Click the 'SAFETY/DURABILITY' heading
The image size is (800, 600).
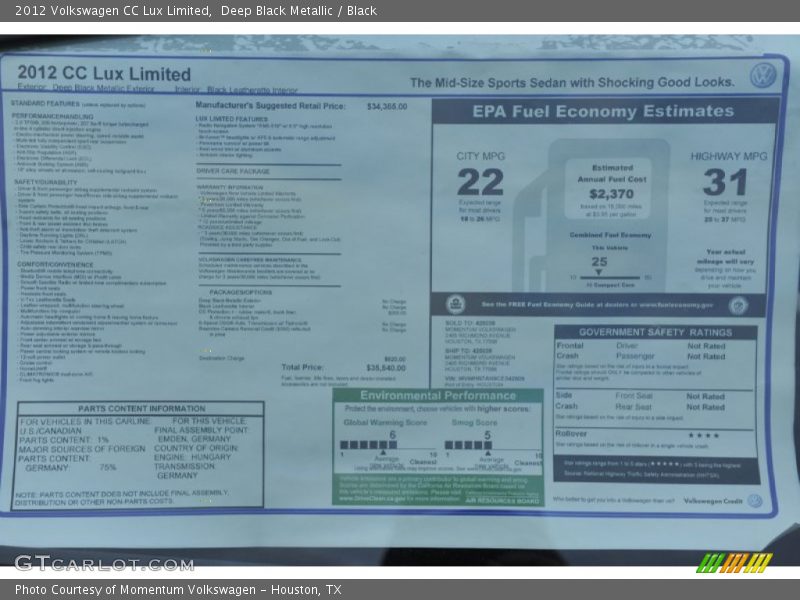46,182
